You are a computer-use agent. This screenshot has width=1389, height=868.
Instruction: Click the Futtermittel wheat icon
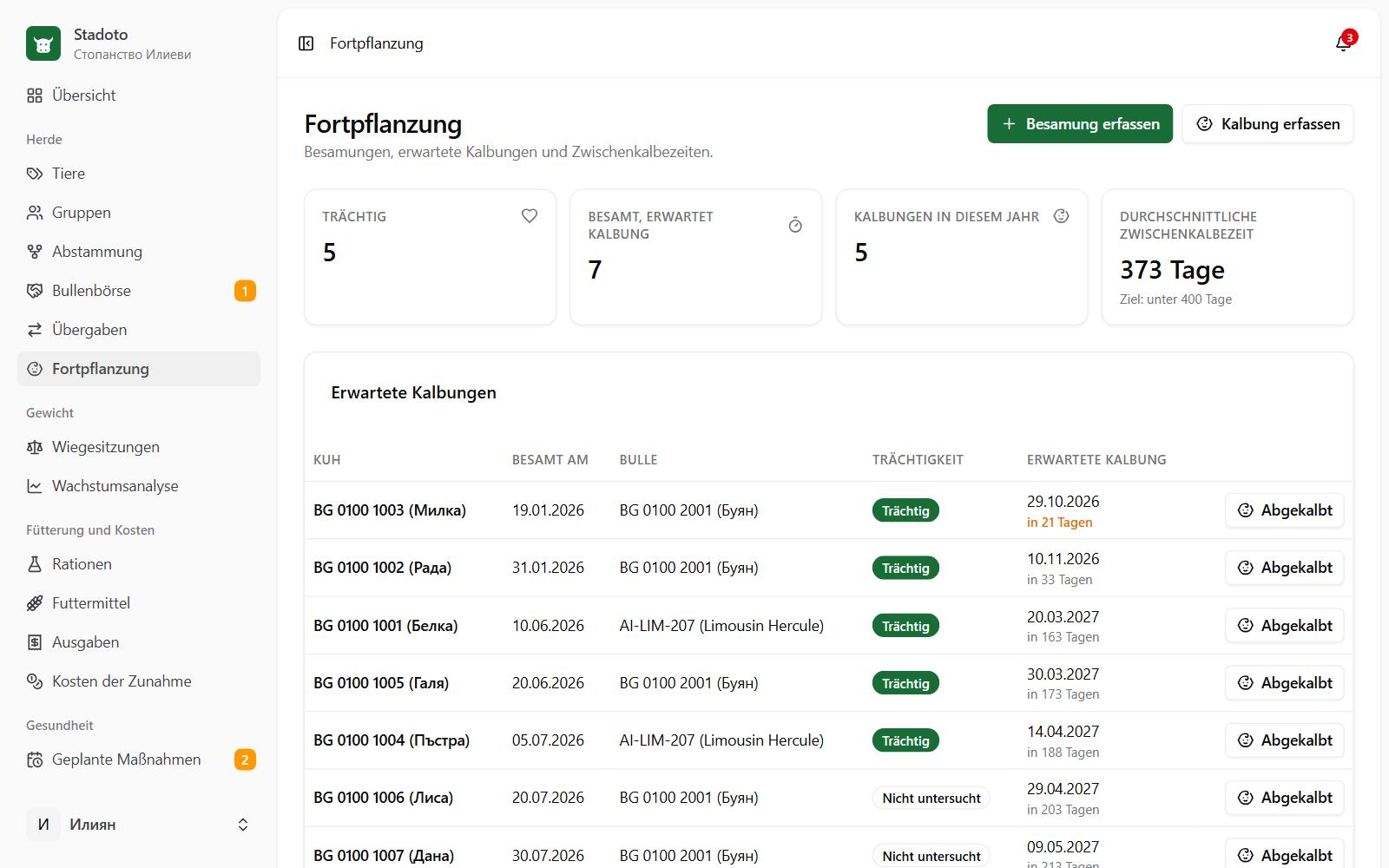tap(35, 603)
